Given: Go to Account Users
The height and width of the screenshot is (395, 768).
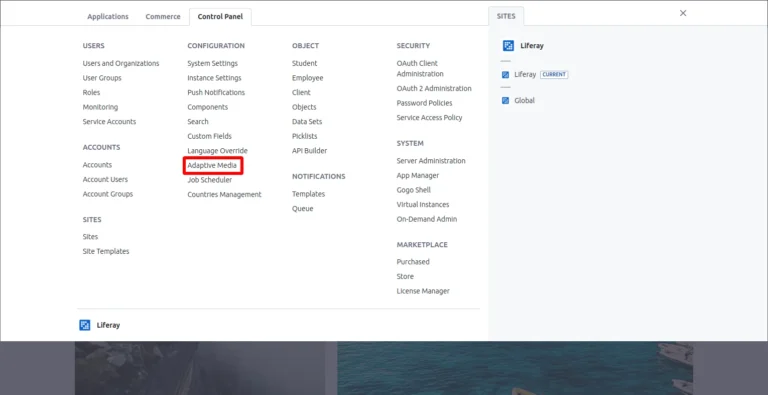Looking at the screenshot, I should (x=105, y=179).
